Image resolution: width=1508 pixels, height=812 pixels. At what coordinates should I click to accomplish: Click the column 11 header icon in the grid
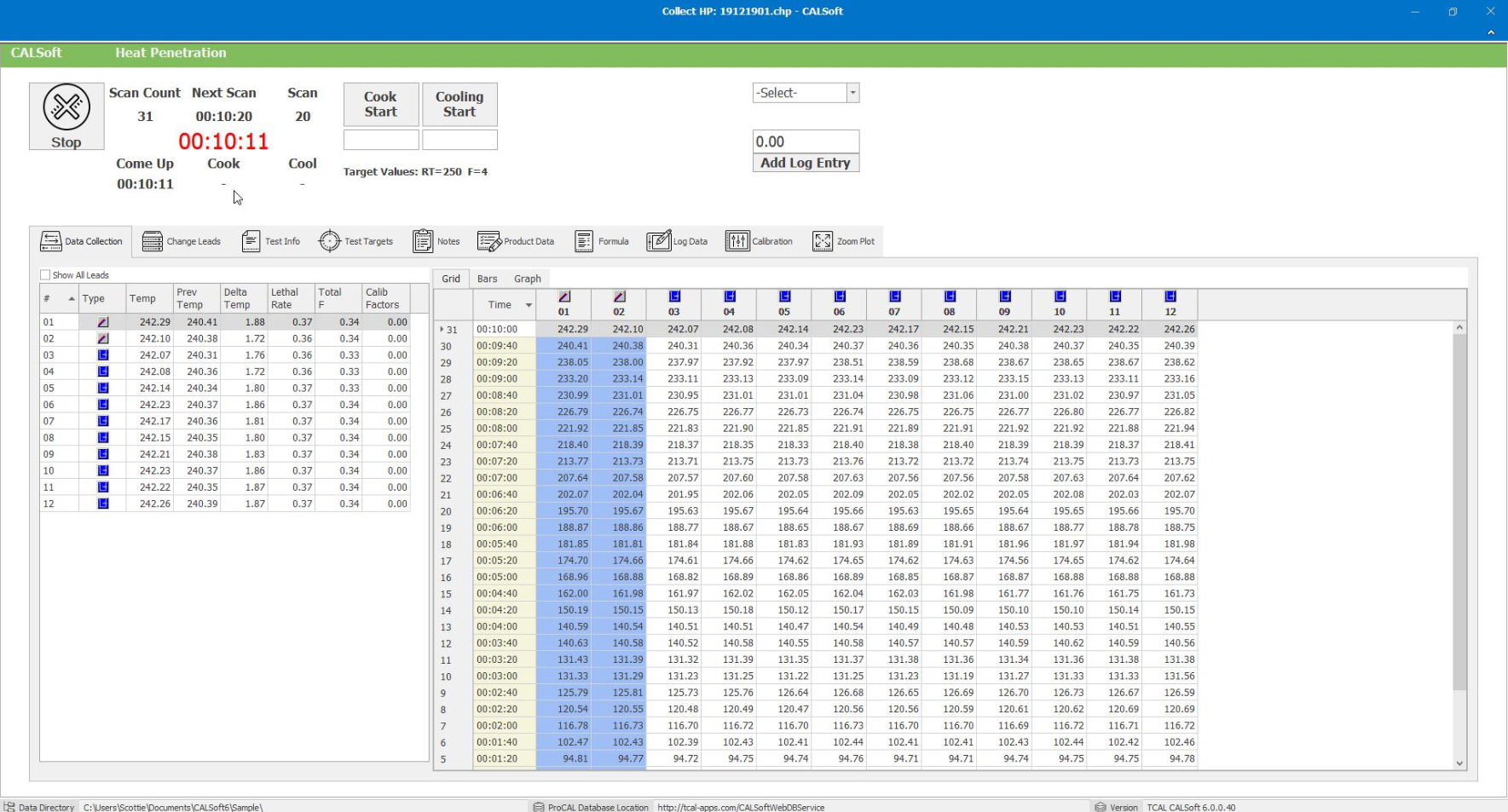tap(1115, 297)
